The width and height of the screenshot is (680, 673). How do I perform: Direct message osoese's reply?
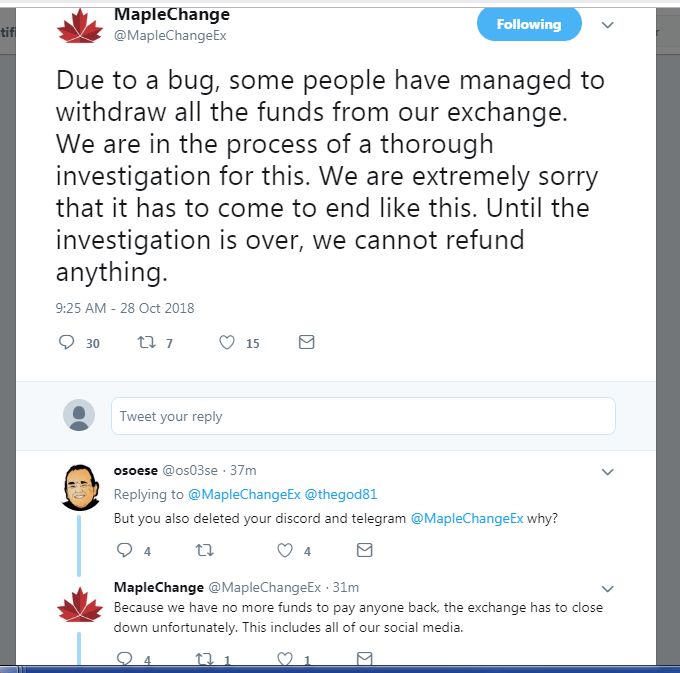click(x=364, y=550)
